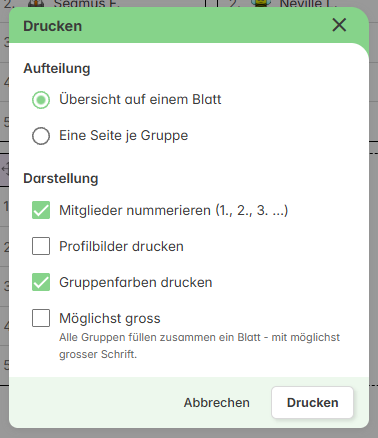Cancel printing via the Abbrechen button
378x438 pixels.
[217, 403]
